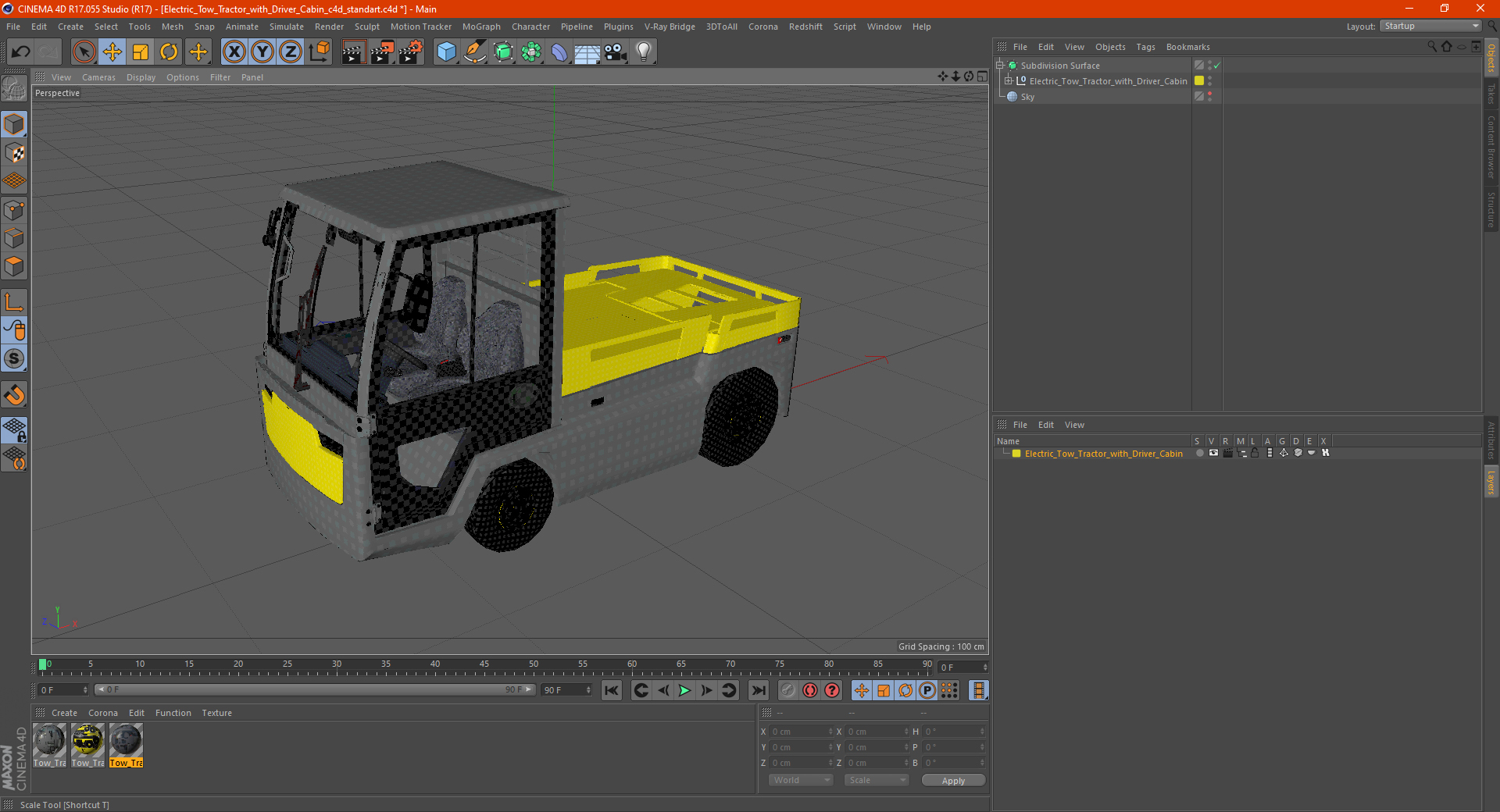Toggle visibility dots for Sky object
This screenshot has height=812, width=1500.
[1209, 96]
